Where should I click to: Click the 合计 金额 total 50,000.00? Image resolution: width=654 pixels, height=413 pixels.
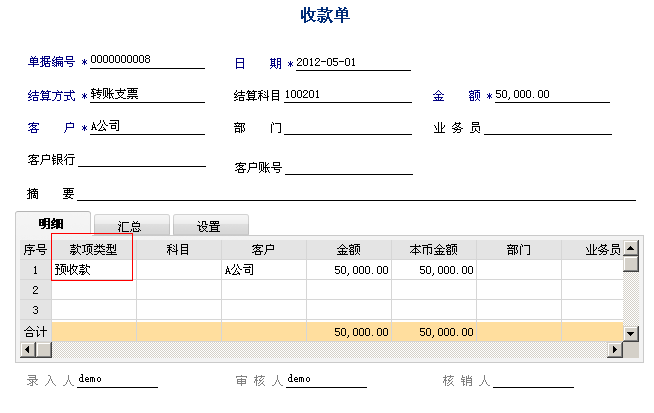[349, 332]
